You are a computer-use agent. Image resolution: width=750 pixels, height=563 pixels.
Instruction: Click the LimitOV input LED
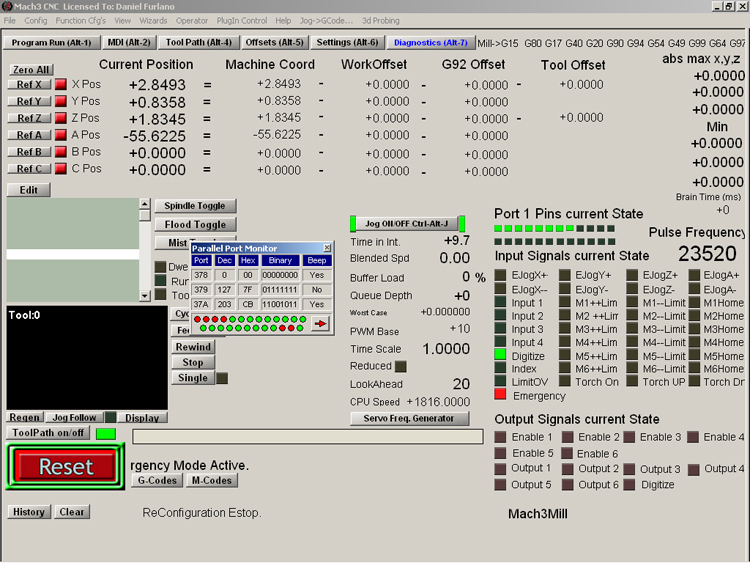[x=500, y=381]
